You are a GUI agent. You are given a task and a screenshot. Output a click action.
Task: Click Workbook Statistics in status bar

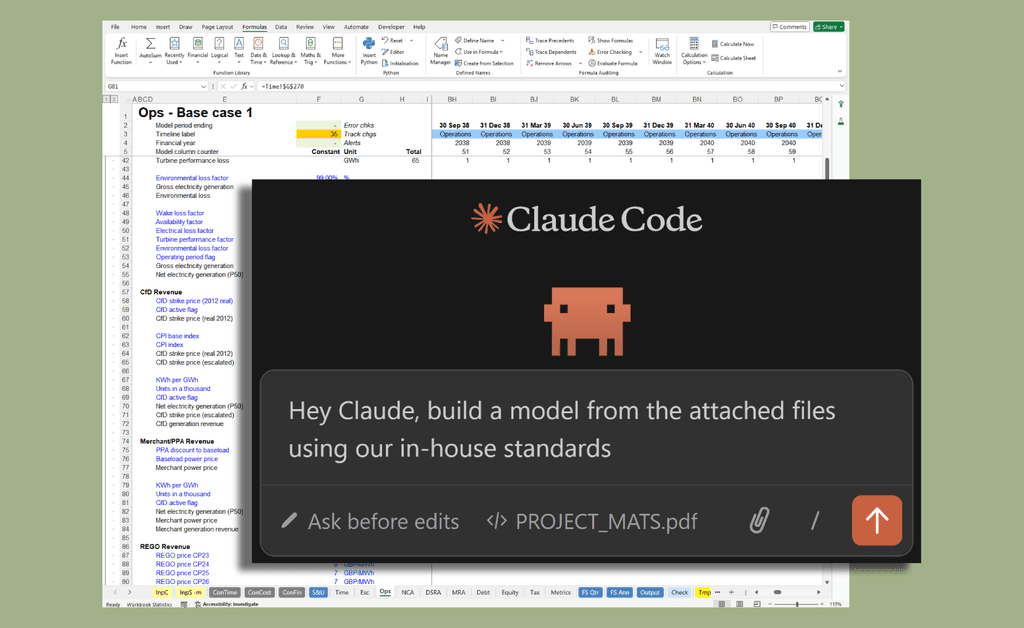(x=149, y=604)
